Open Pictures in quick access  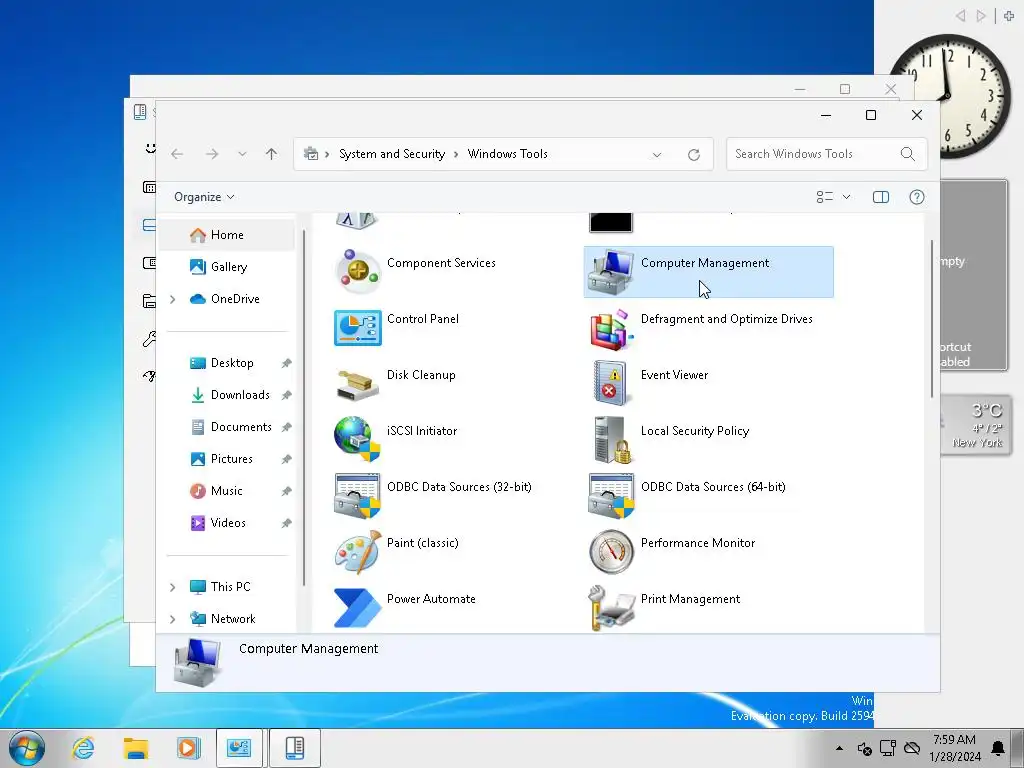click(x=227, y=459)
